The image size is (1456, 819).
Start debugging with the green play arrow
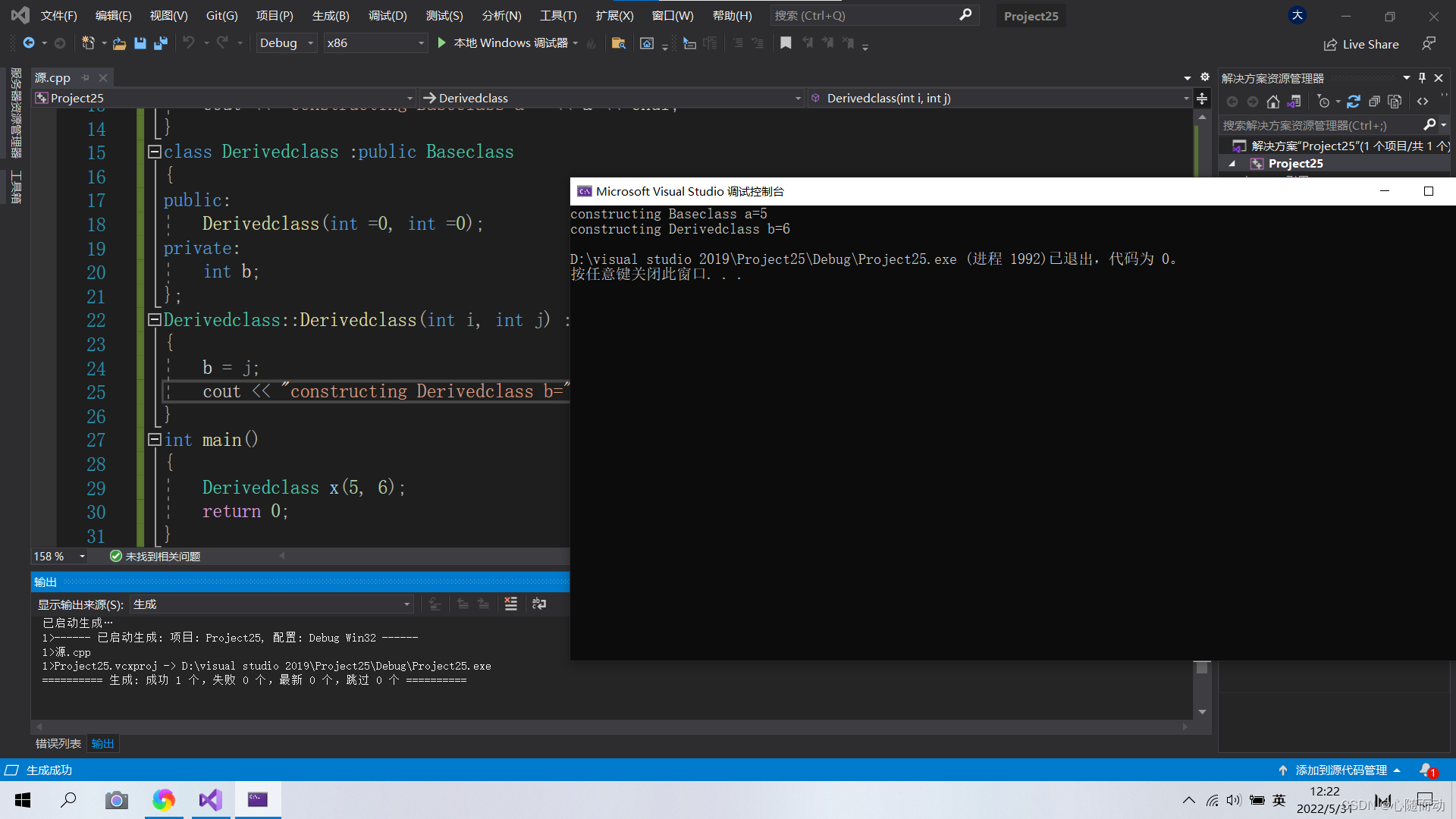click(x=442, y=43)
